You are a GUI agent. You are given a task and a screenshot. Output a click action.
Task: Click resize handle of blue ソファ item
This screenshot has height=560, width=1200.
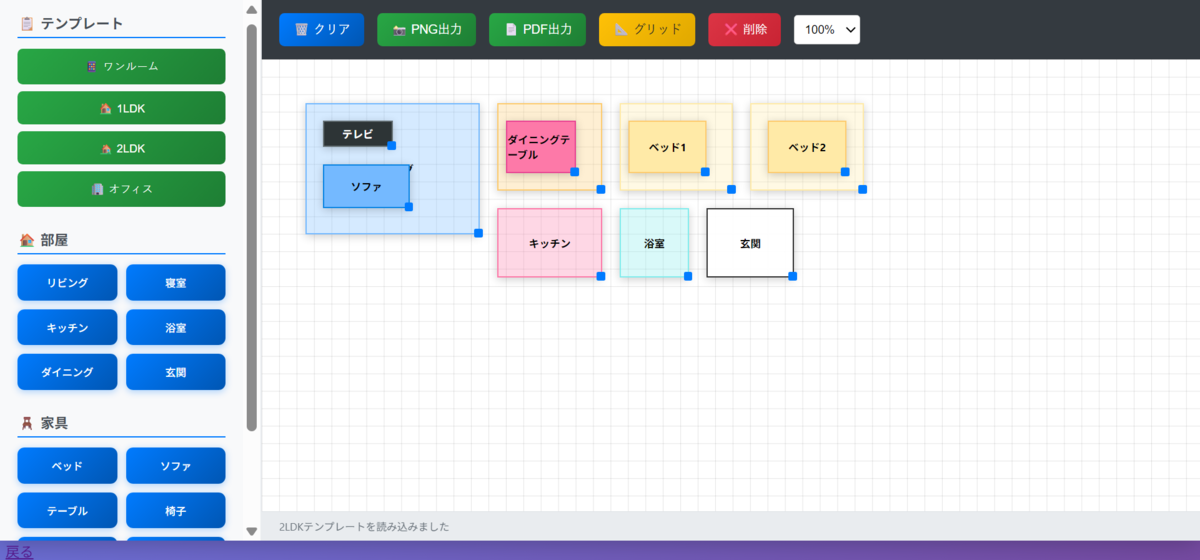pos(409,207)
